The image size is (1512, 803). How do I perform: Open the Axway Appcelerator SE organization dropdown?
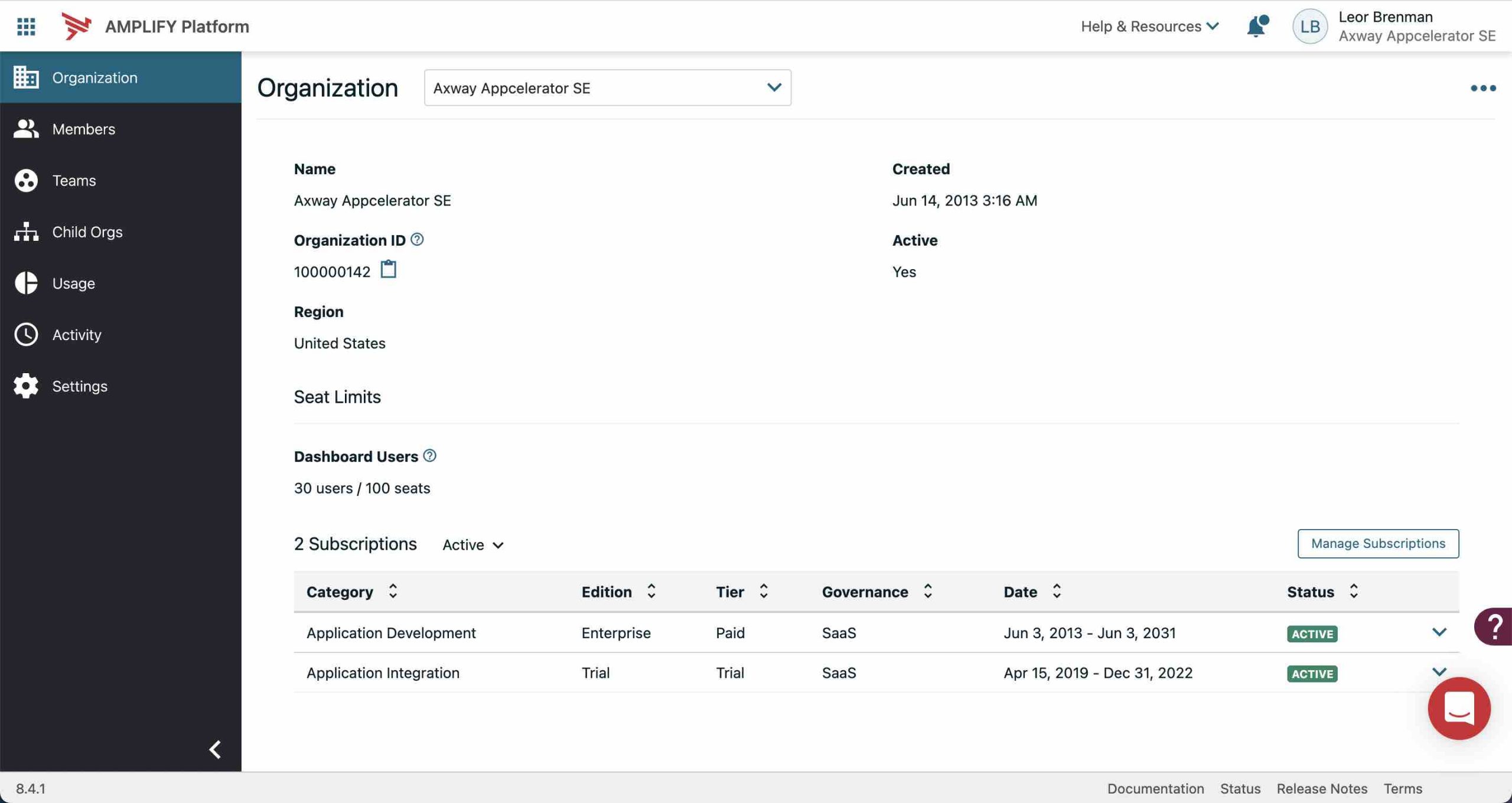[607, 88]
